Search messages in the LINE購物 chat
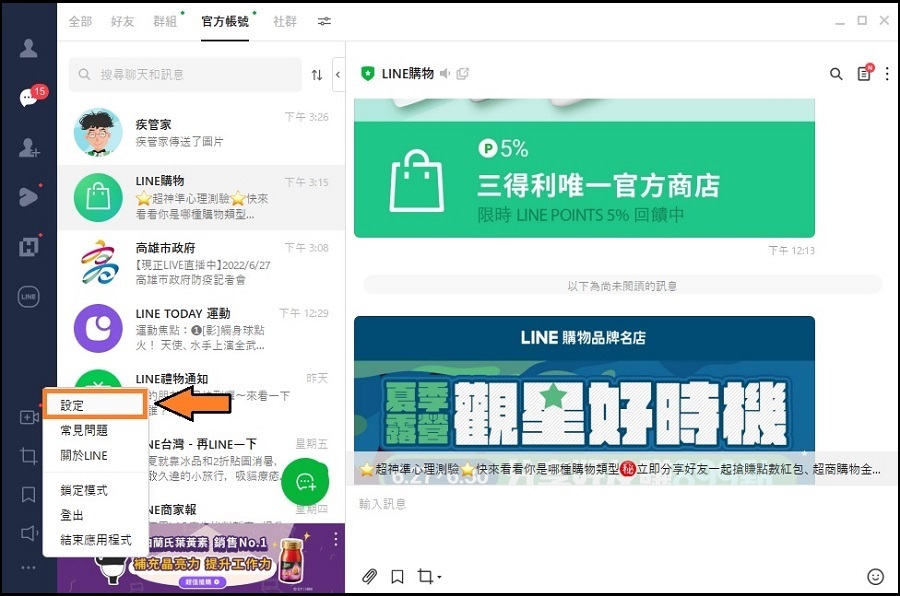The width and height of the screenshot is (900, 596). (x=836, y=74)
